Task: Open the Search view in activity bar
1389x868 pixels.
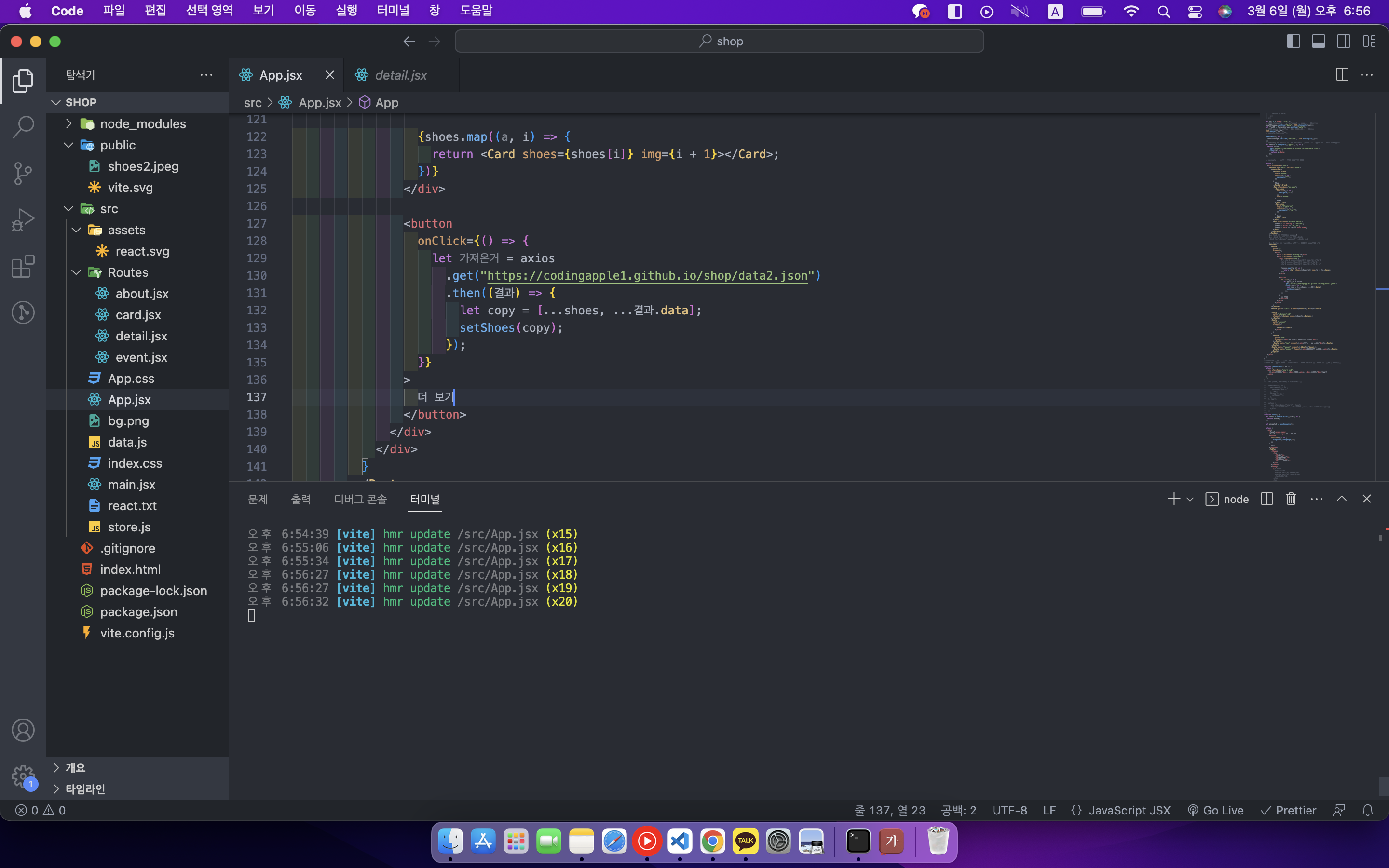Action: pos(23,127)
